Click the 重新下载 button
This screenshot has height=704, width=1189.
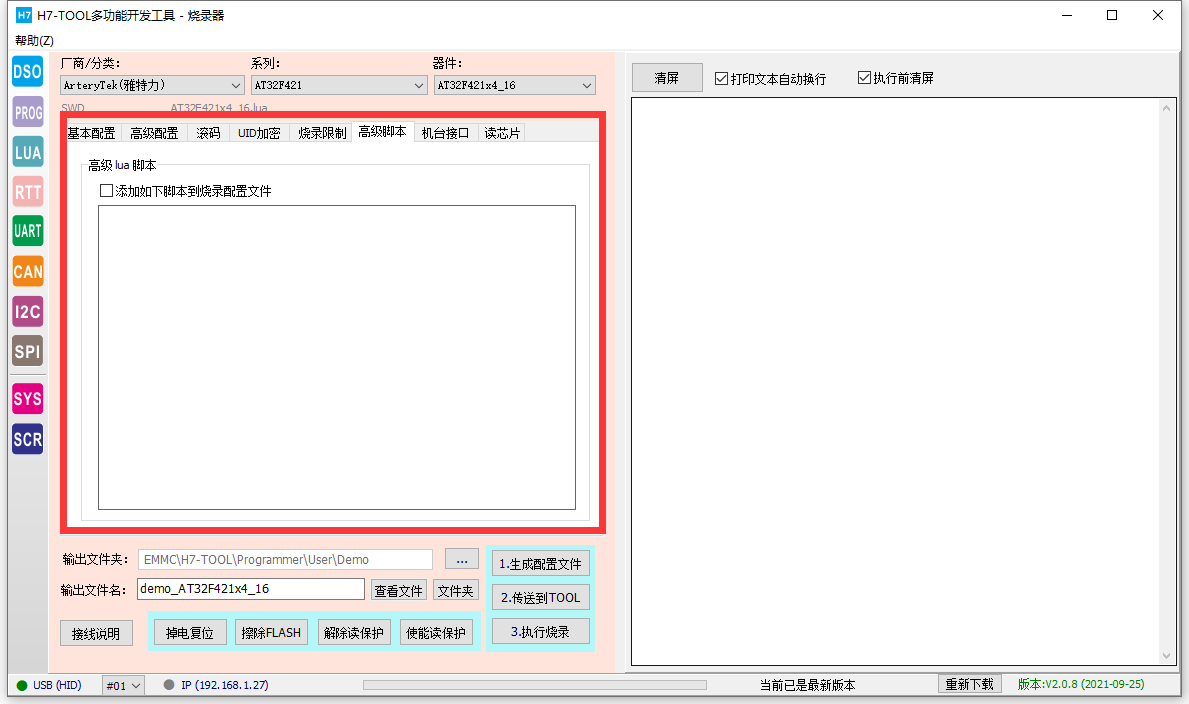970,684
